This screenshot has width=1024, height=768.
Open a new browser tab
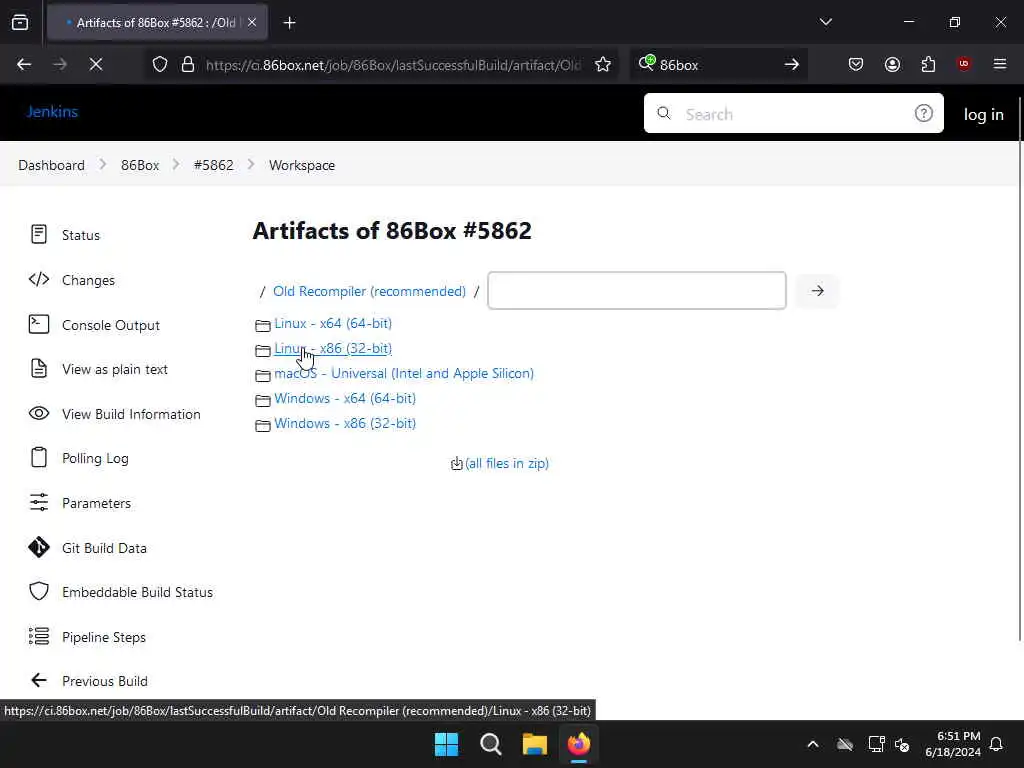click(x=289, y=23)
